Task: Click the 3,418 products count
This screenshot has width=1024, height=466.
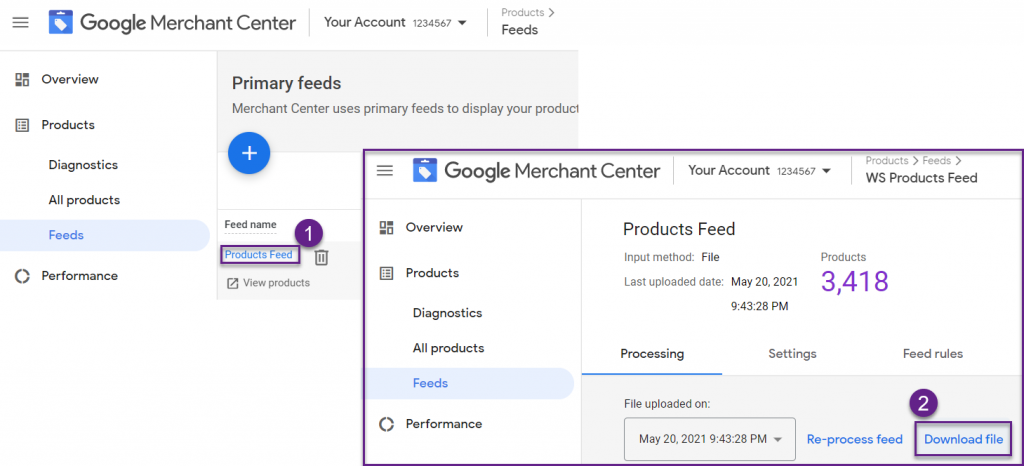Action: click(x=855, y=282)
